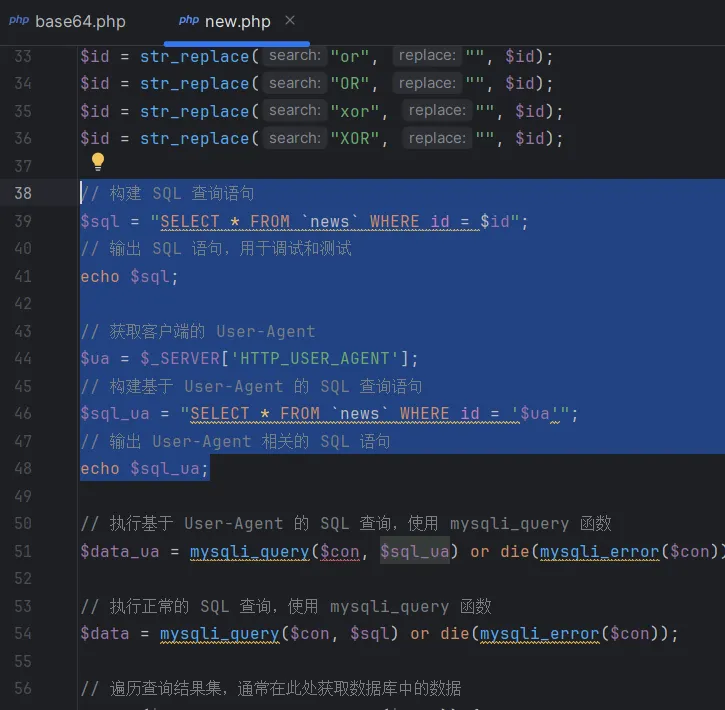Select the new.php tab

click(237, 21)
